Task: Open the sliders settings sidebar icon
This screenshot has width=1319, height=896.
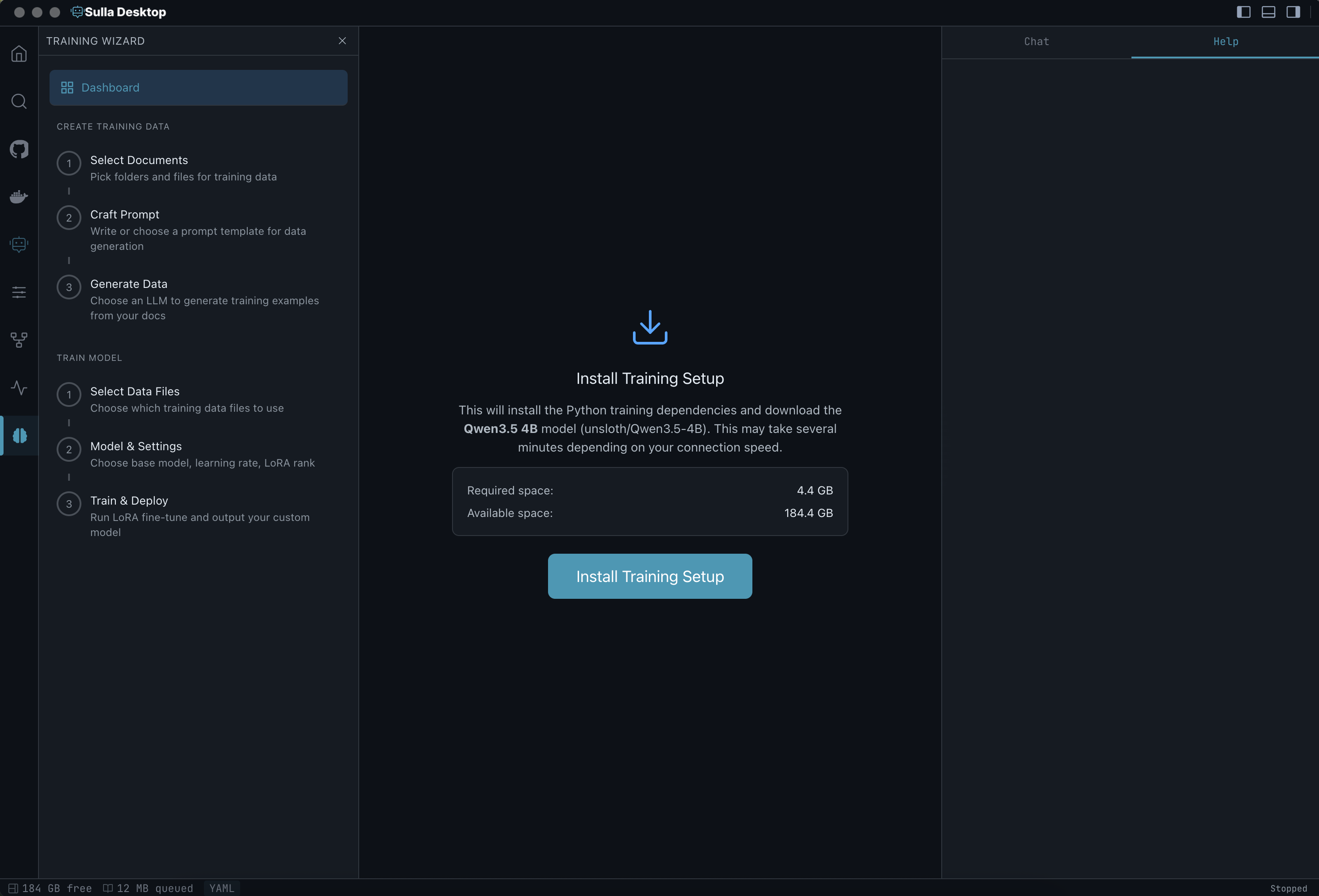Action: pyautogui.click(x=19, y=292)
